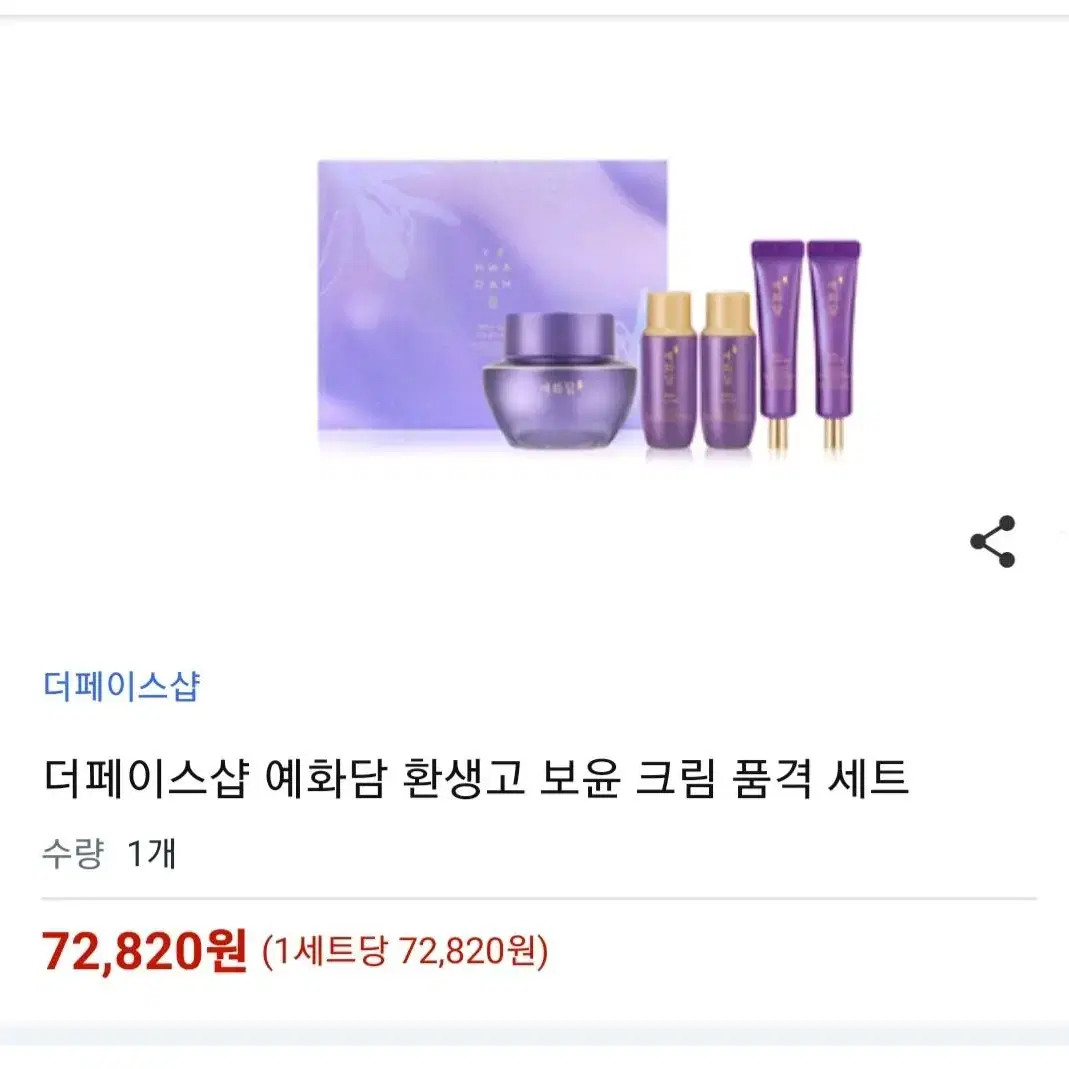Screen dimensions: 1069x1069
Task: Open the 더페이스샵 brand link
Action: tap(121, 686)
